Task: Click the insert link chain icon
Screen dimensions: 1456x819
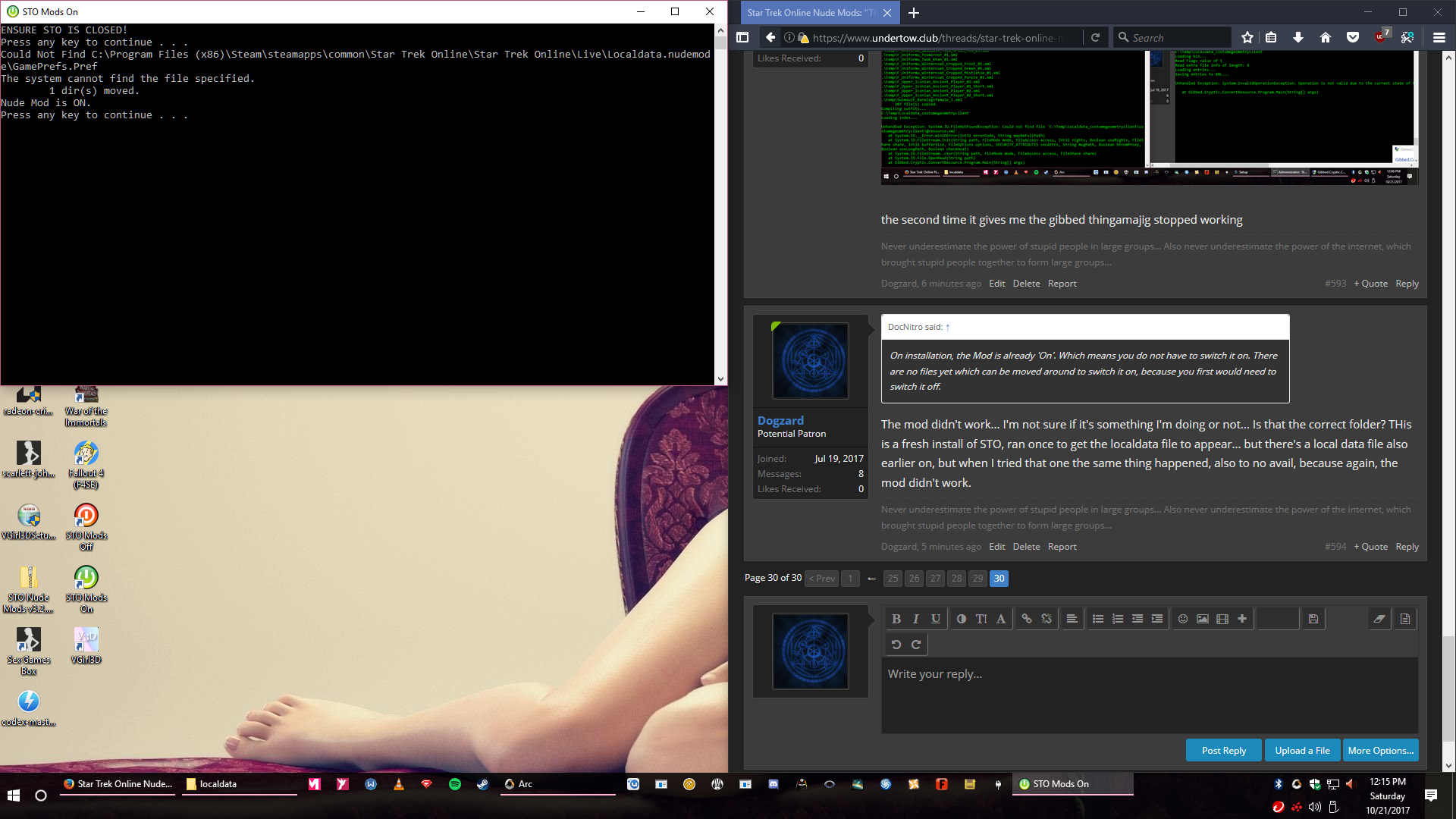Action: 1027,619
